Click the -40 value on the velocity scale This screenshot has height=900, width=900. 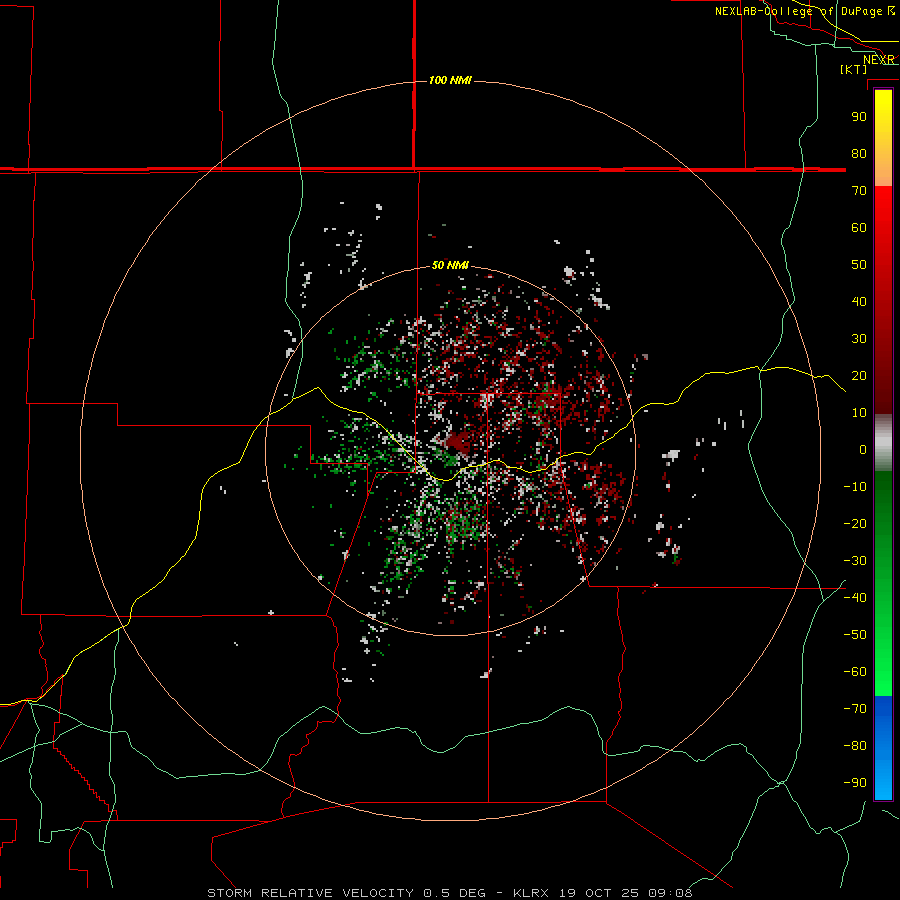855,598
